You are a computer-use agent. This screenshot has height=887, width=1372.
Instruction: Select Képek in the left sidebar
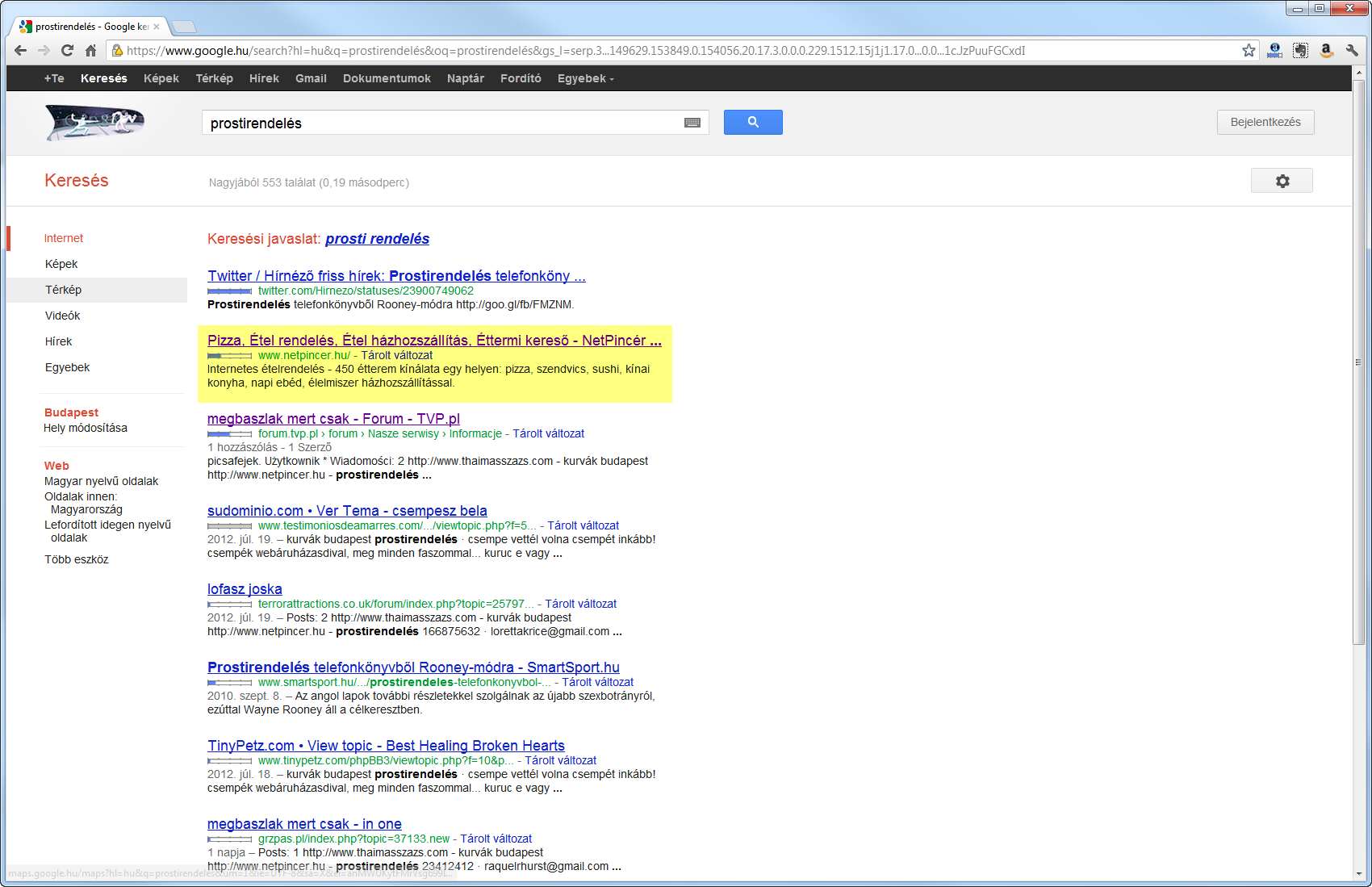[61, 264]
